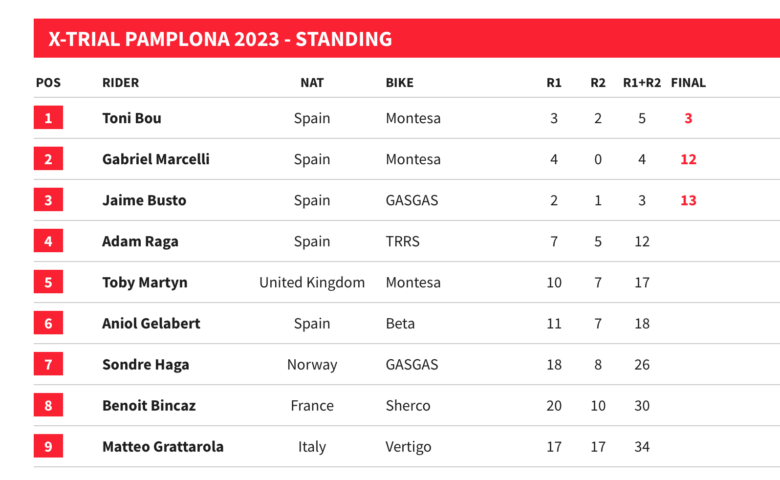Click the R1+R2 column header

click(x=642, y=83)
